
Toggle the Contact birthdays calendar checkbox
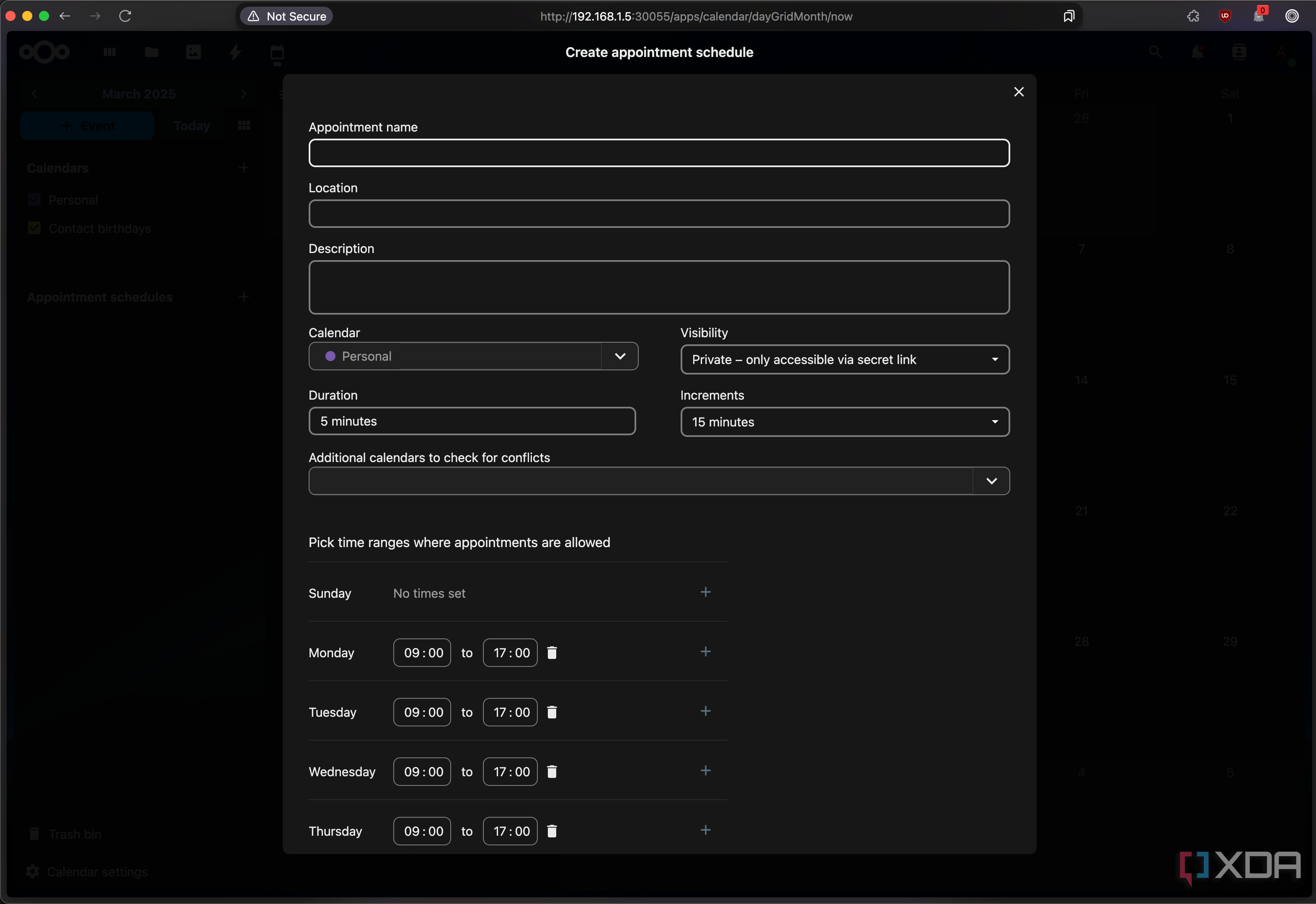click(x=34, y=228)
